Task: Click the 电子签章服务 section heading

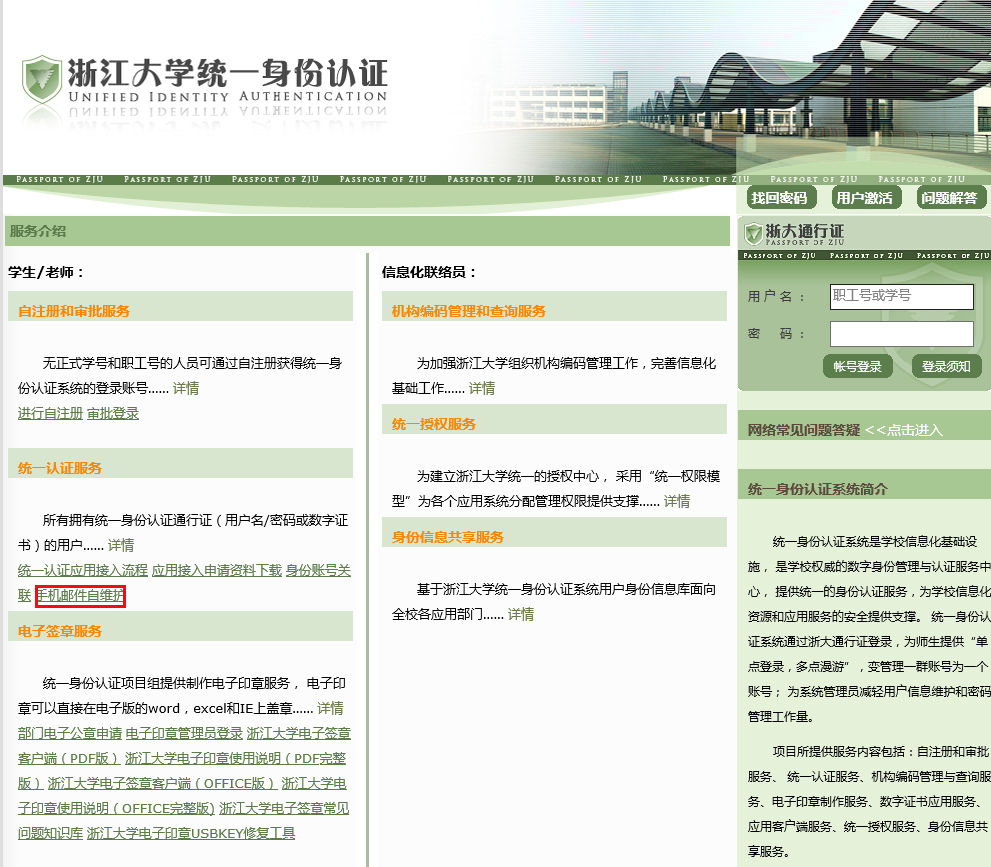Action: (x=60, y=631)
